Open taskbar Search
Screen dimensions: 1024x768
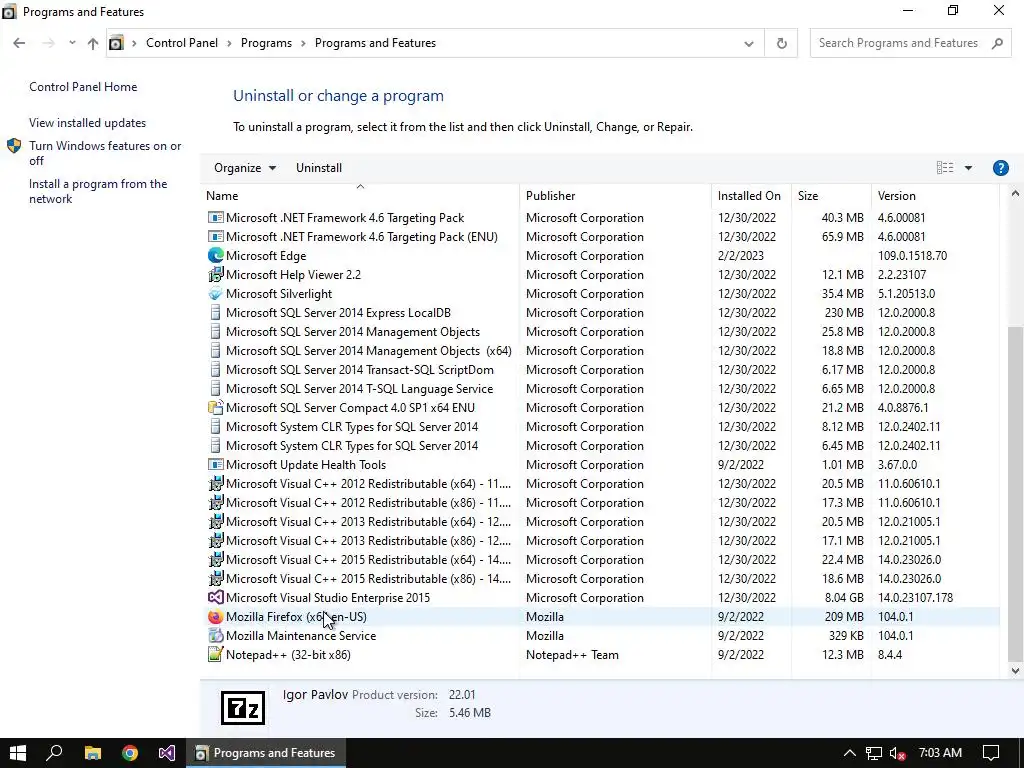tap(54, 753)
